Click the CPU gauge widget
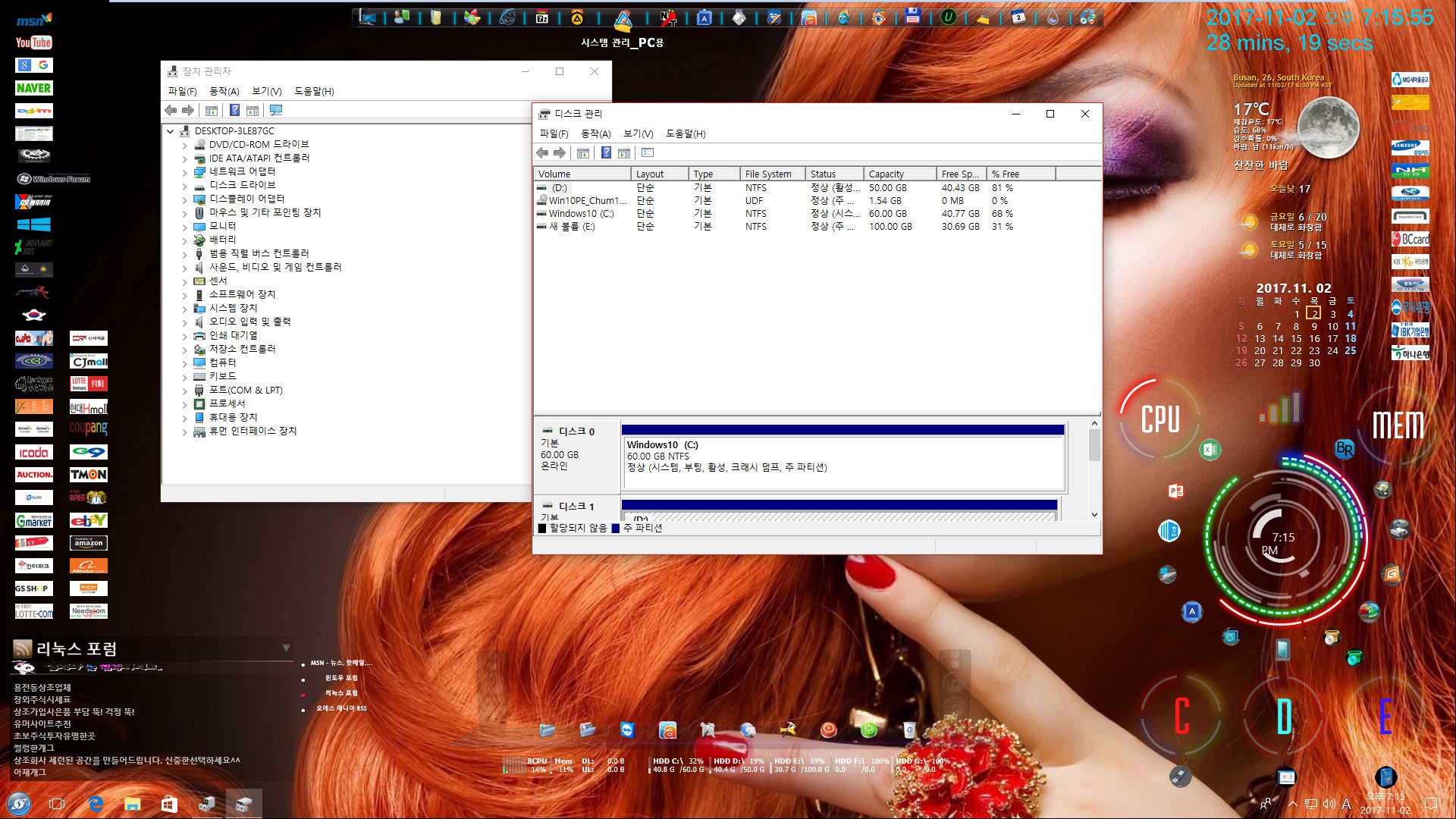Viewport: 1456px width, 819px height. click(1160, 419)
